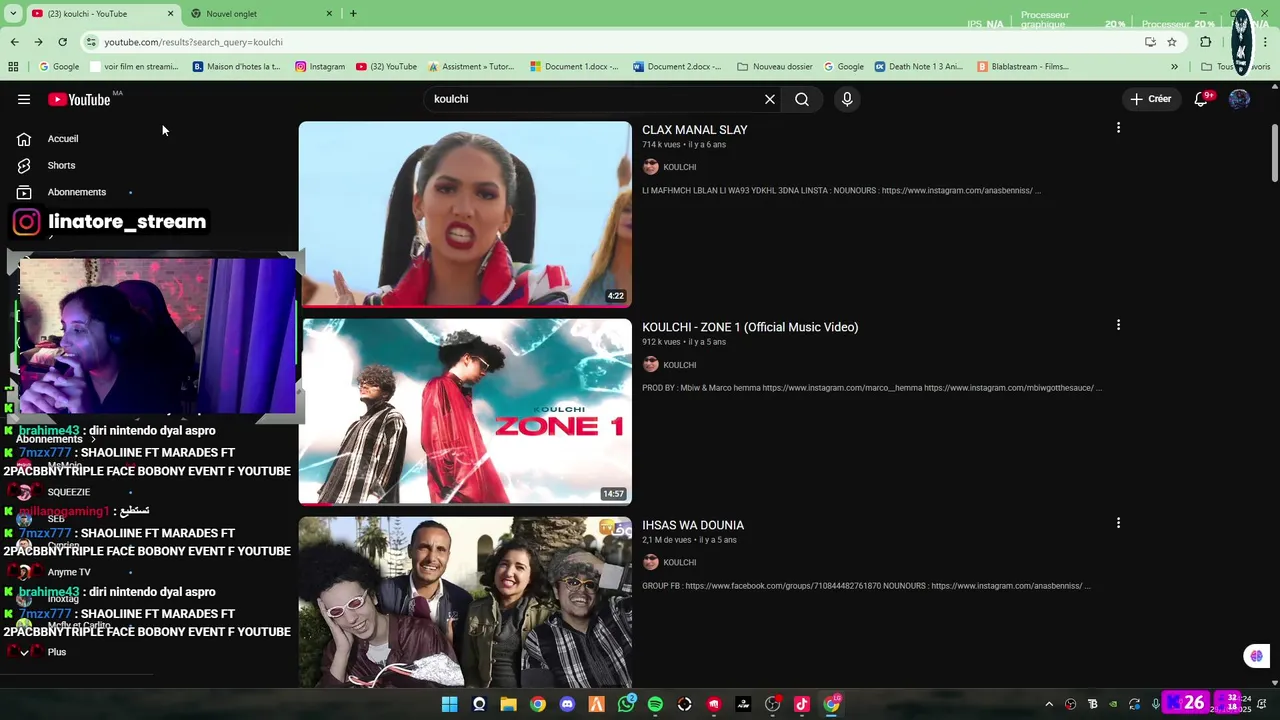1280x720 pixels.
Task: Open the YouTube account avatar menu
Action: (x=1239, y=99)
